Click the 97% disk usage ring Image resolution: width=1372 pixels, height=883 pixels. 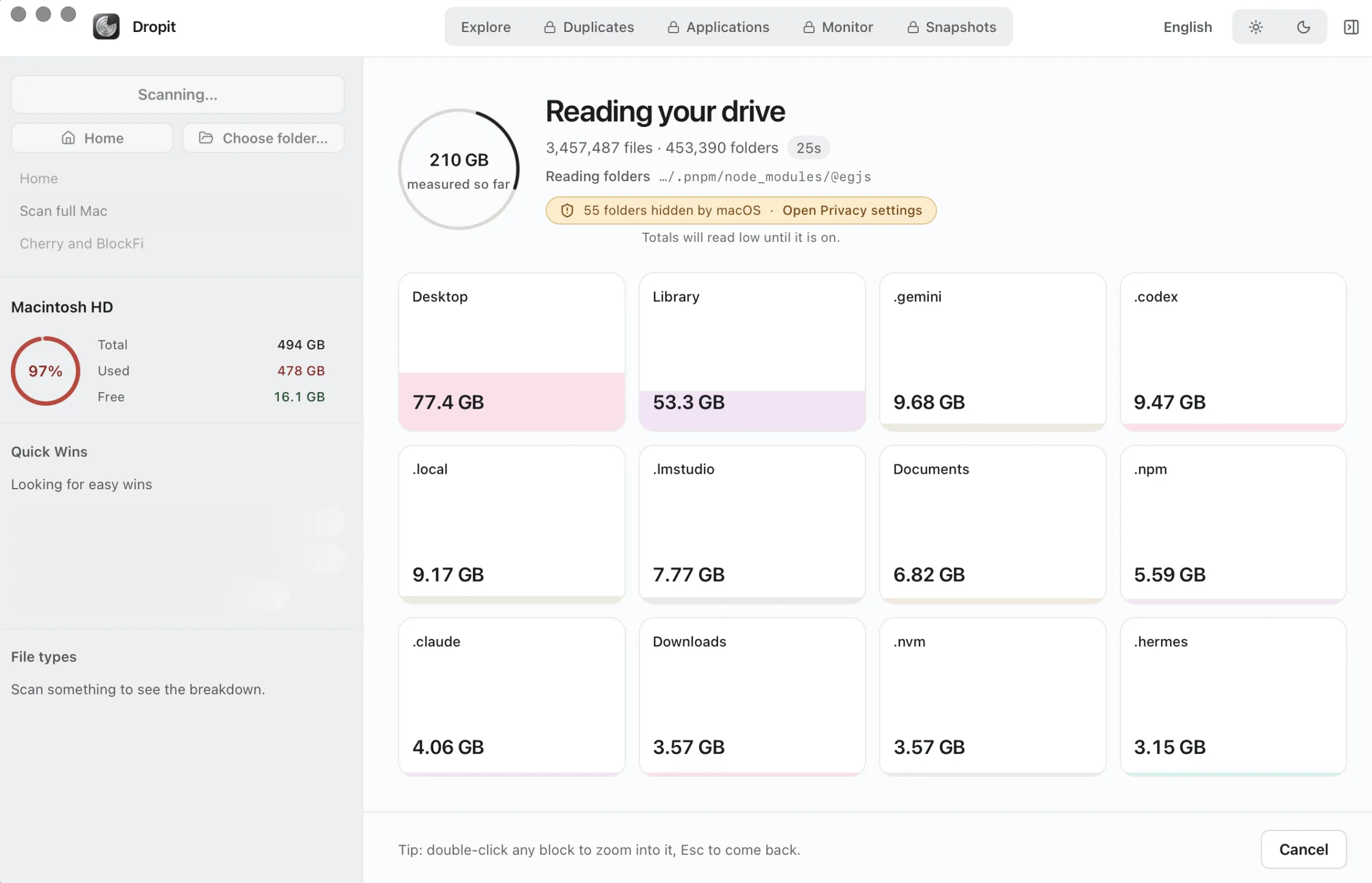click(x=45, y=371)
